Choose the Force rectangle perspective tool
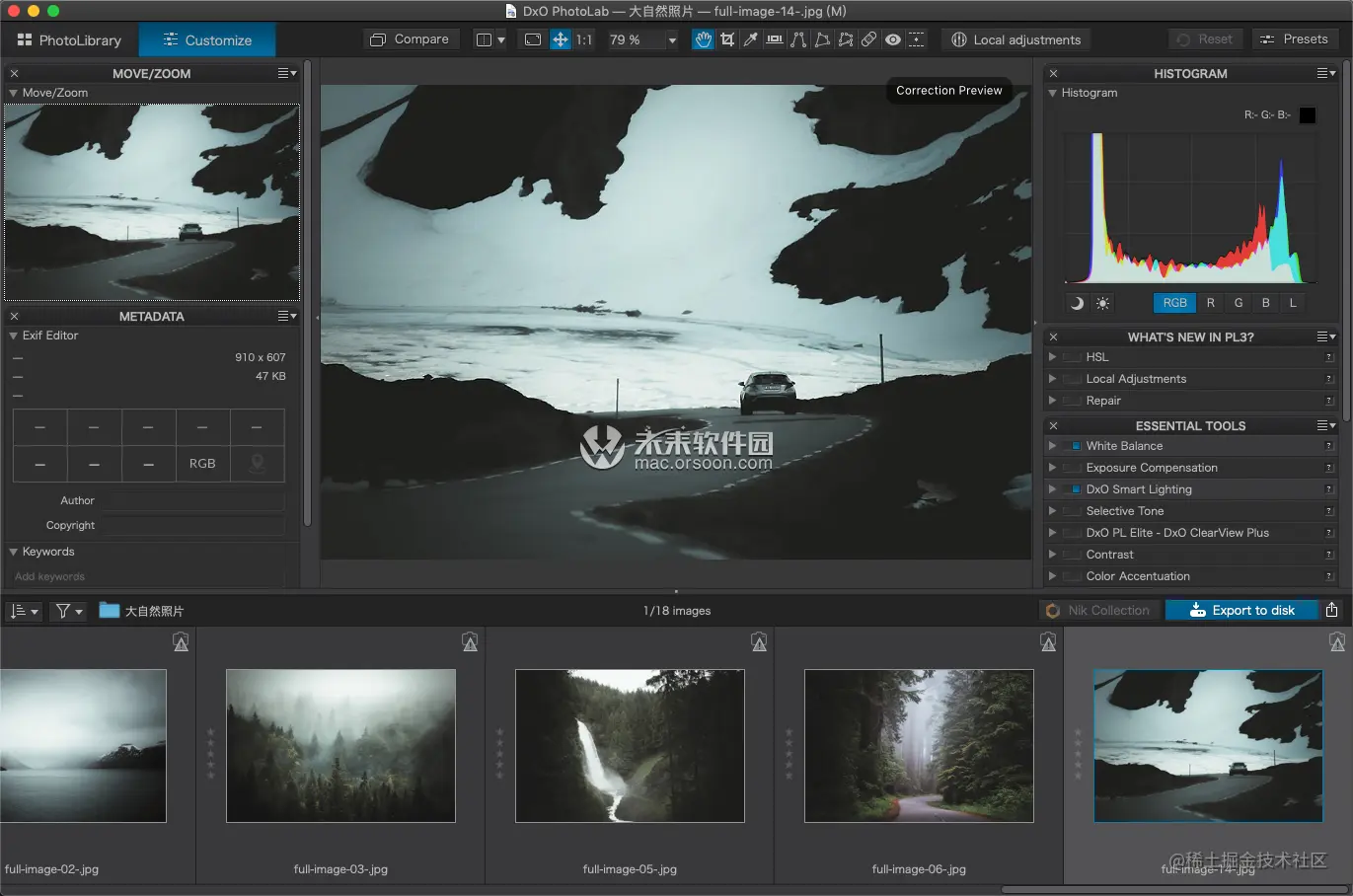The image size is (1353, 896). (x=822, y=39)
